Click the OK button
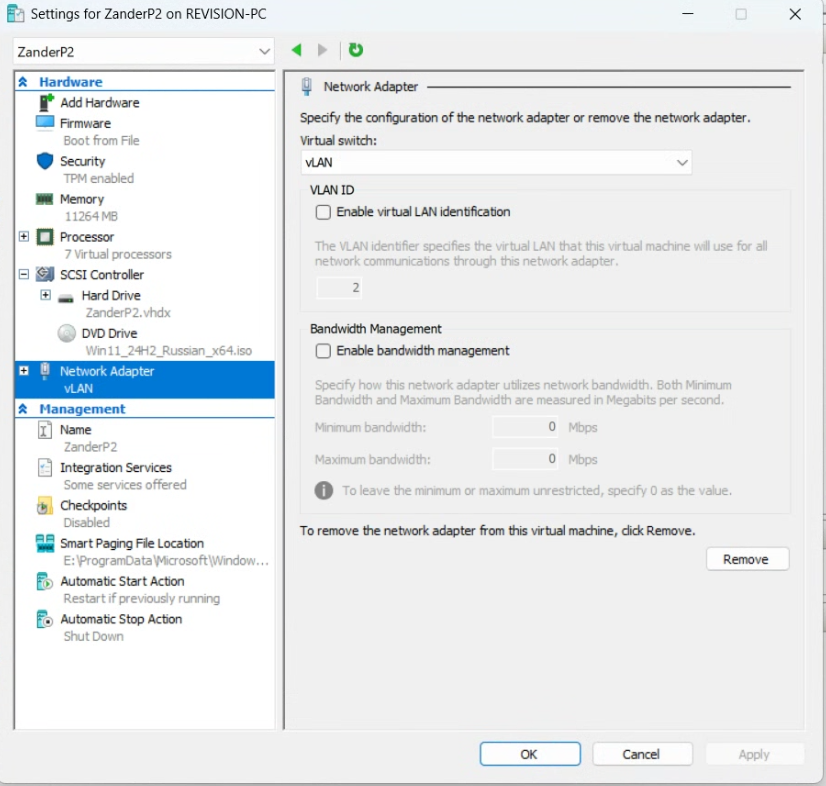 click(530, 754)
